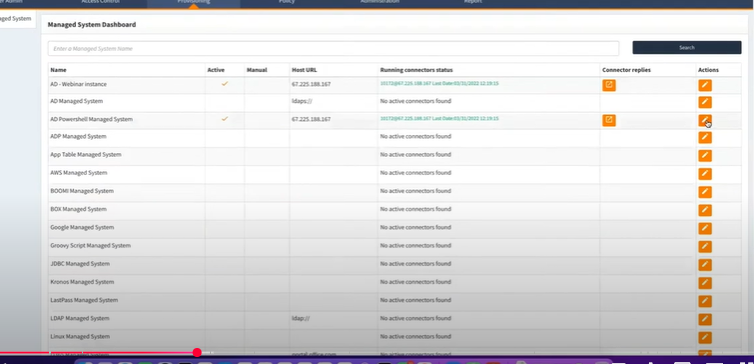Edit Groovy Script Managed System
Viewport: 754px width, 364px height.
click(x=705, y=247)
